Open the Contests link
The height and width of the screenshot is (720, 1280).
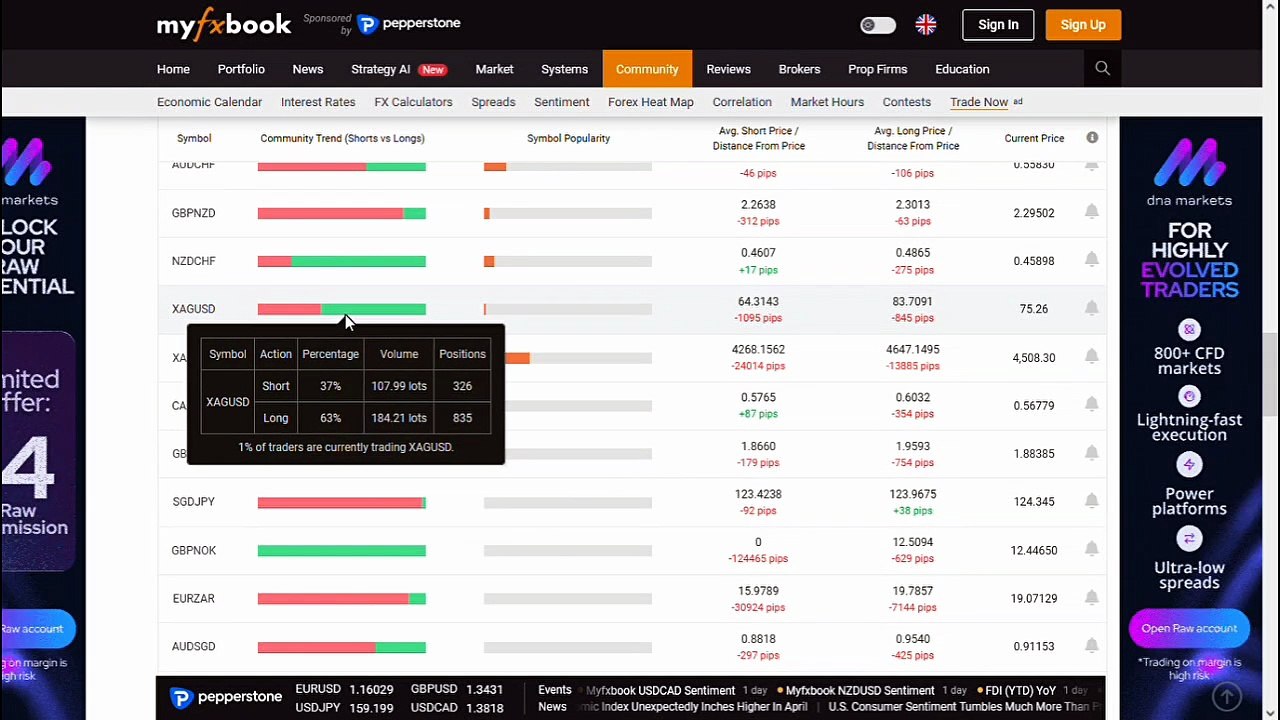click(907, 102)
